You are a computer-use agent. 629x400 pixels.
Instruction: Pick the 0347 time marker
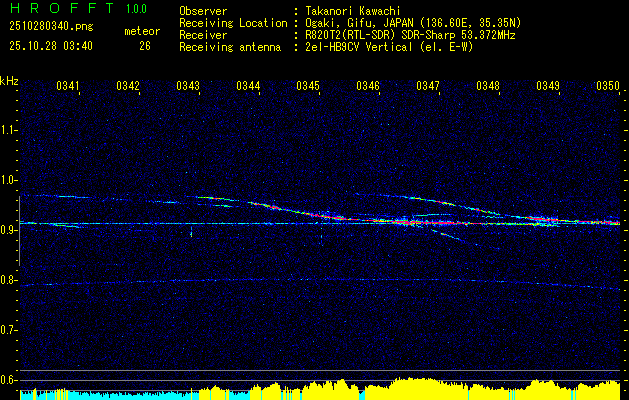coord(428,87)
